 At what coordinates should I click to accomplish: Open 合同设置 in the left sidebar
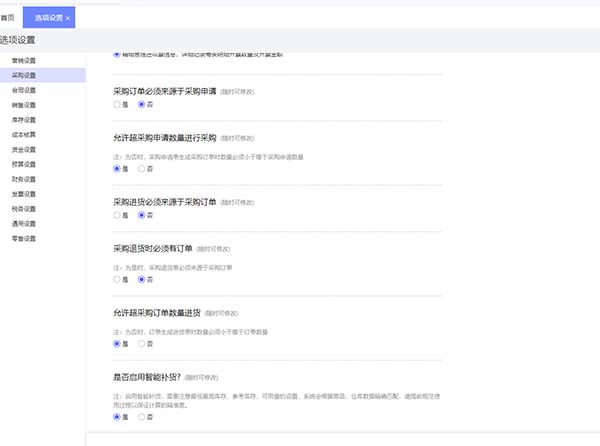pos(24,90)
